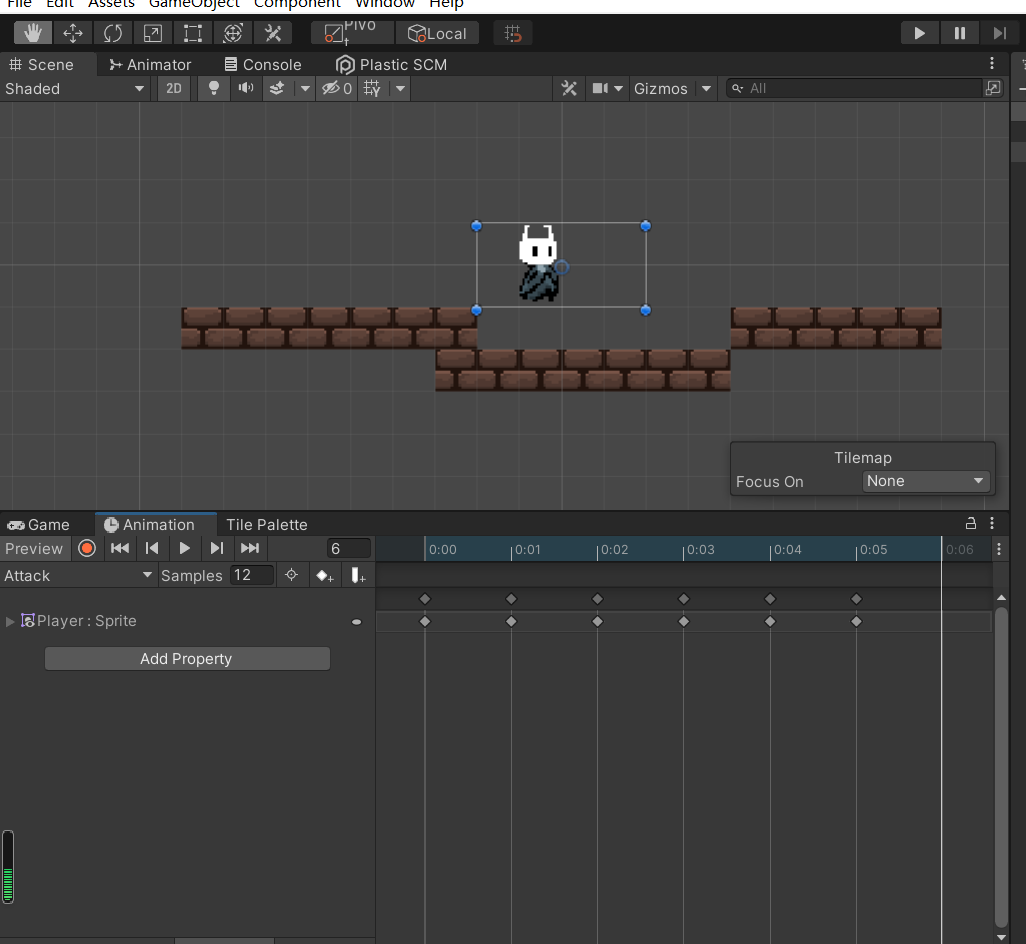Open the Tile Palette tab
Viewport: 1026px width, 944px height.
pyautogui.click(x=266, y=525)
